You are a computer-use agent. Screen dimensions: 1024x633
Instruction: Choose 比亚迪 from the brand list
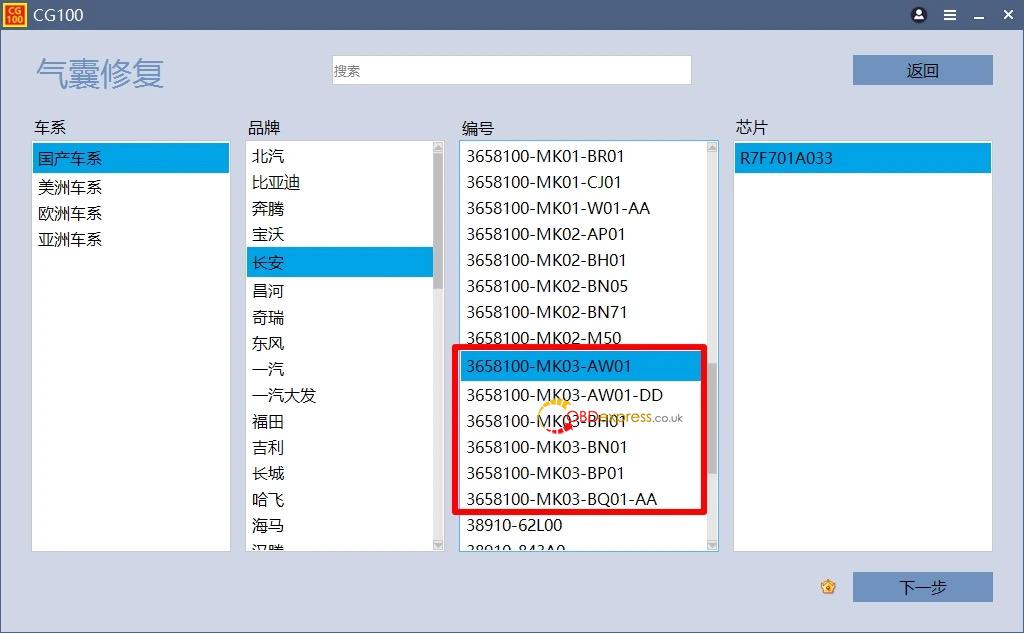pos(276,182)
